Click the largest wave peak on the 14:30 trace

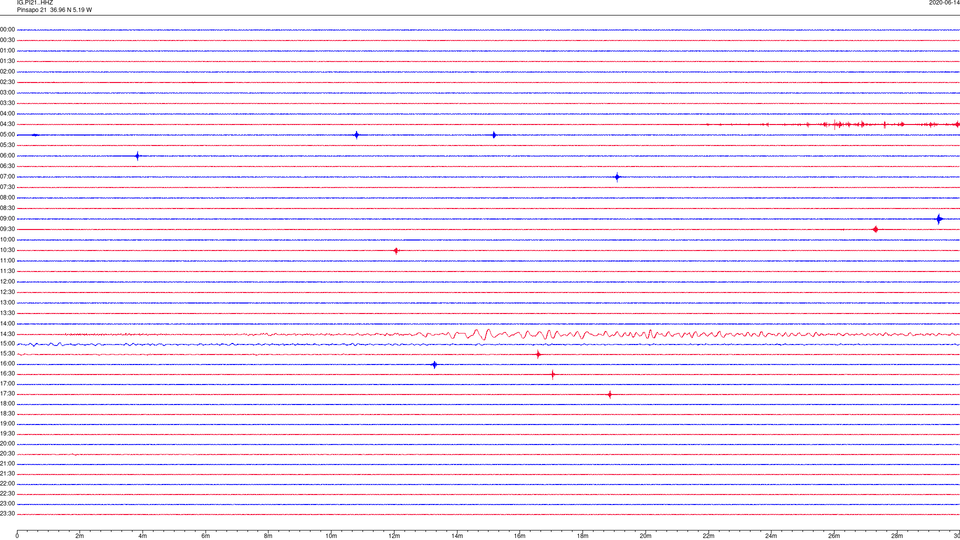point(487,334)
